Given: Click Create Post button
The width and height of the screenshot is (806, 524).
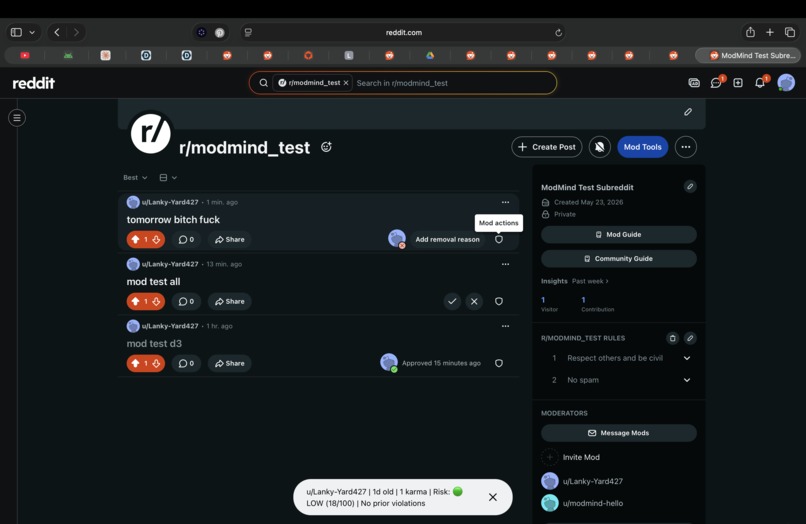Looking at the screenshot, I should click(x=547, y=147).
